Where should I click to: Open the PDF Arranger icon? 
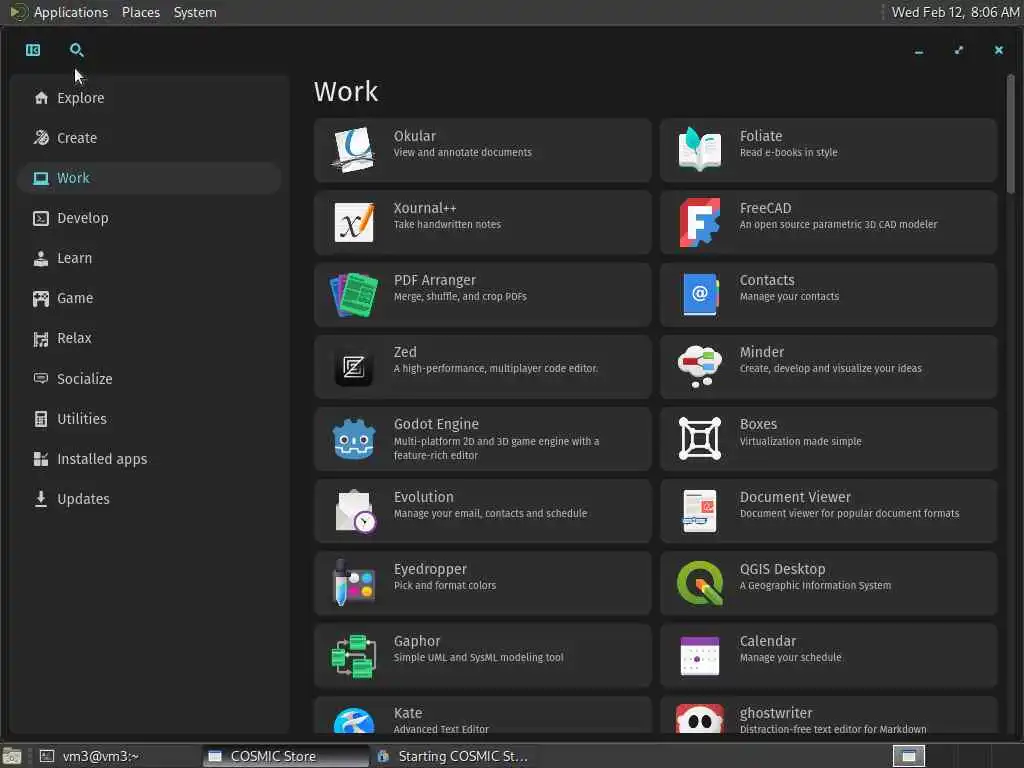[354, 295]
